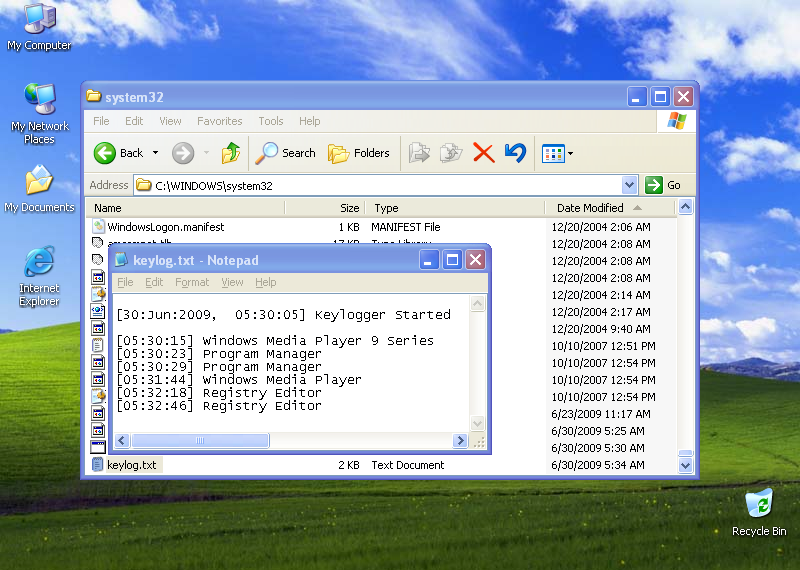Select the WindowsLogon.manifest file

166,227
